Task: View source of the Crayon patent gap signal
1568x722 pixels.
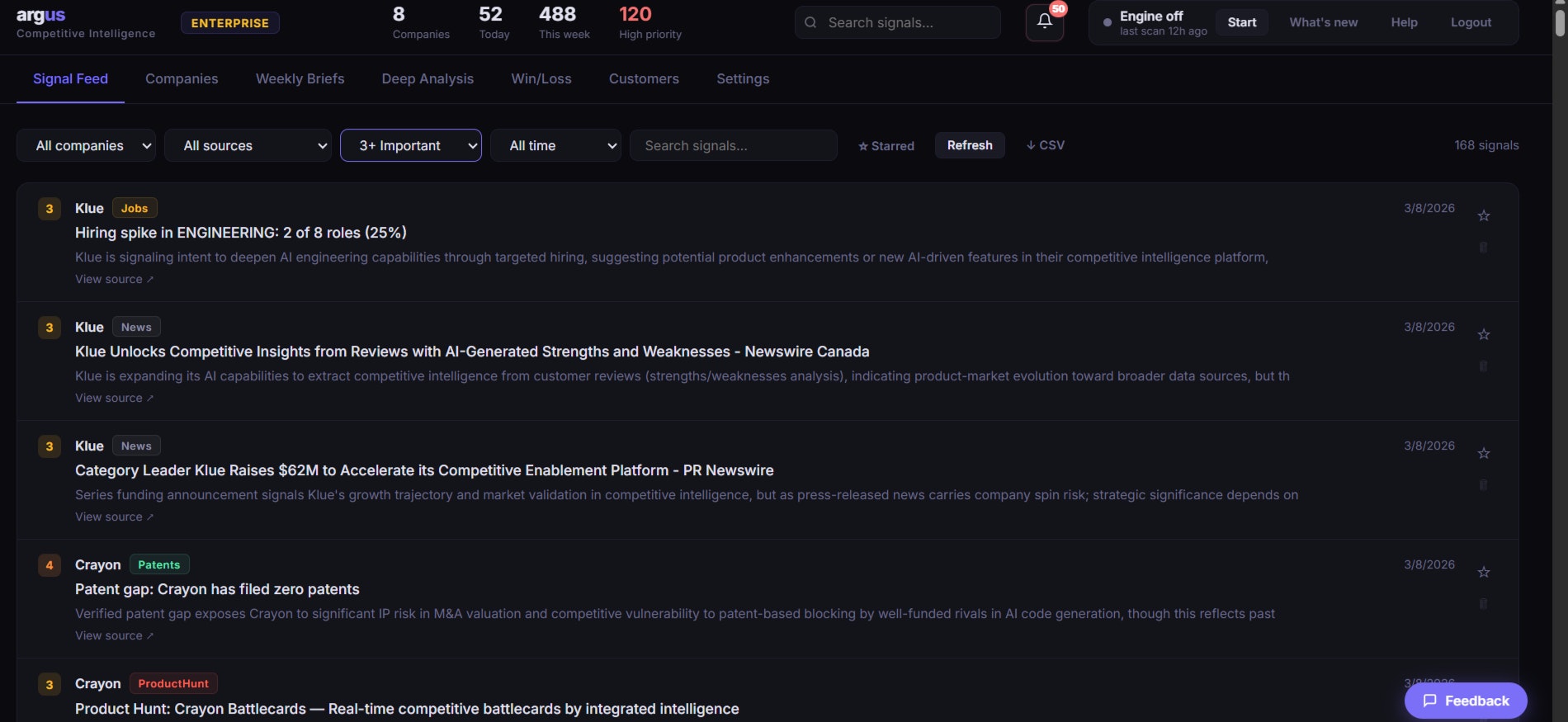Action: pyautogui.click(x=114, y=635)
